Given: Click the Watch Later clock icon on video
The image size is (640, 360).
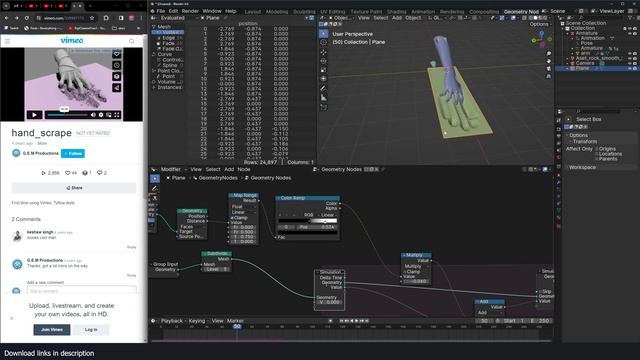Looking at the screenshot, I should (117, 65).
